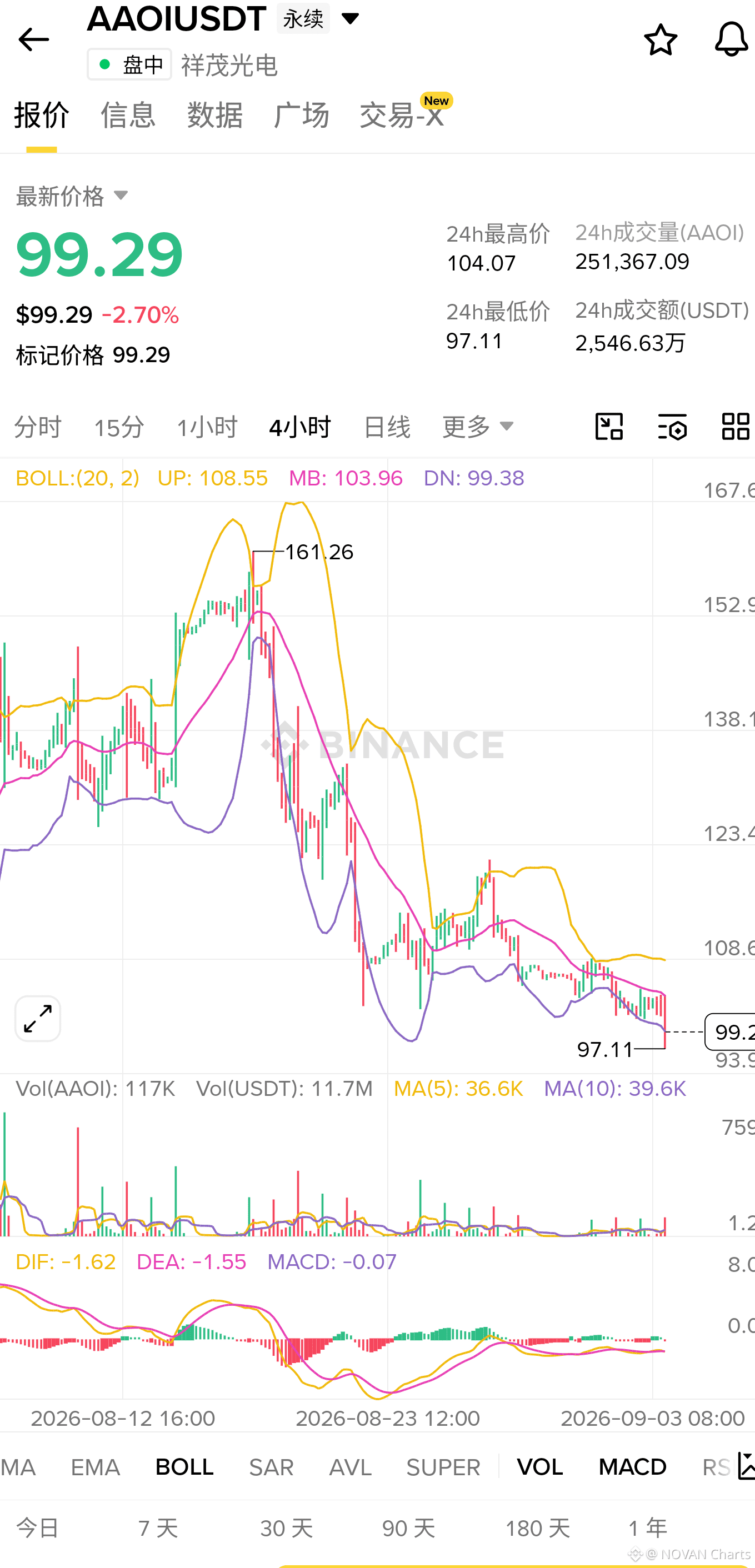Viewport: 755px width, 1568px height.
Task: Switch to the 信息 tab
Action: (128, 115)
